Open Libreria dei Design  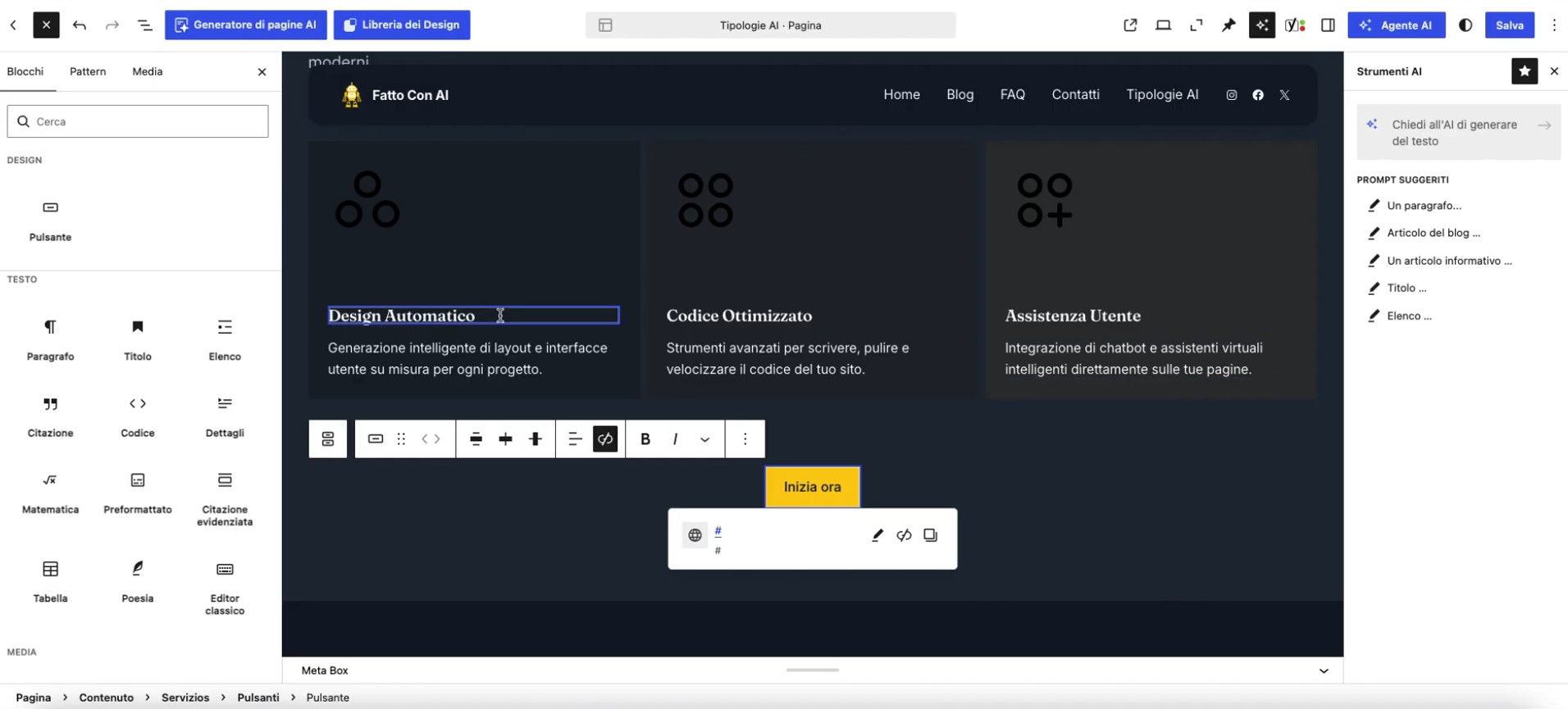[x=402, y=25]
